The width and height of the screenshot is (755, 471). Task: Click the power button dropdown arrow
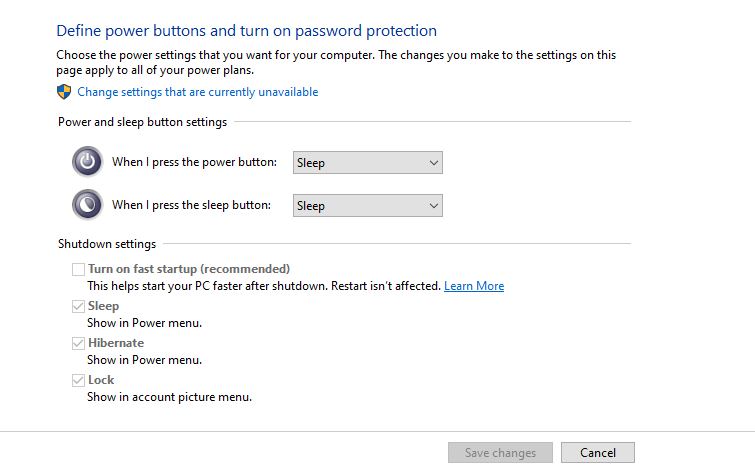(x=433, y=163)
